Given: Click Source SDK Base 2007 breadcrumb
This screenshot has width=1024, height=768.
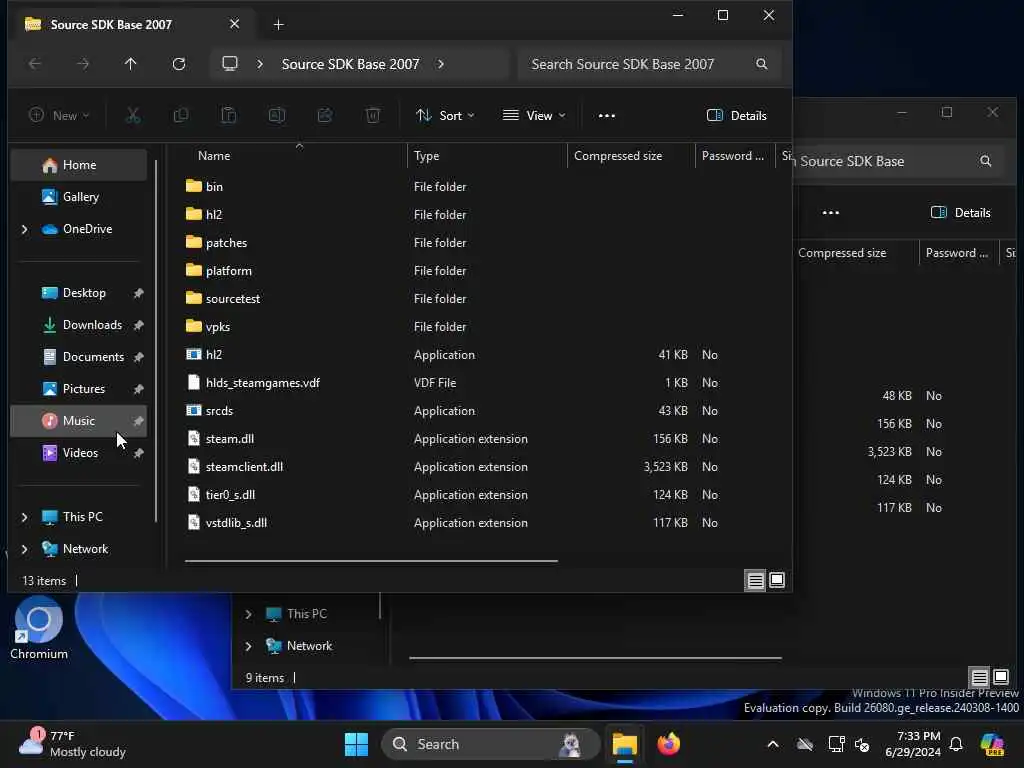Looking at the screenshot, I should coord(350,64).
